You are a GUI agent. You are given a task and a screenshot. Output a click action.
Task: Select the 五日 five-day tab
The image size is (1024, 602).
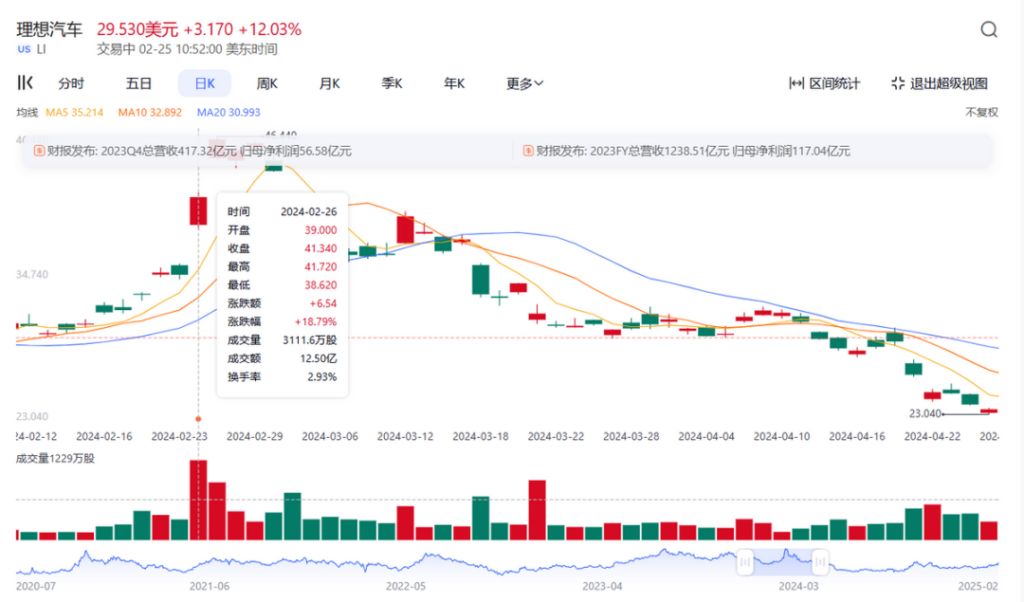(139, 84)
